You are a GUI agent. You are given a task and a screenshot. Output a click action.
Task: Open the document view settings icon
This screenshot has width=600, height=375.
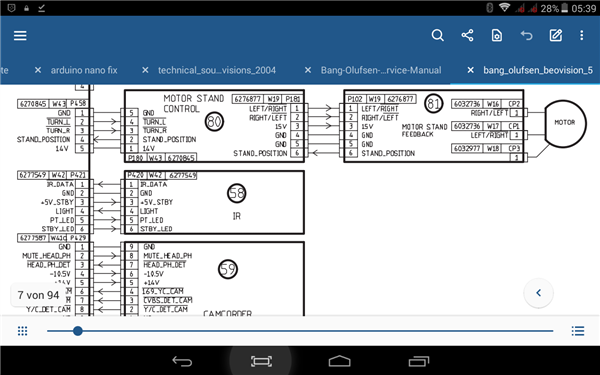click(x=497, y=36)
